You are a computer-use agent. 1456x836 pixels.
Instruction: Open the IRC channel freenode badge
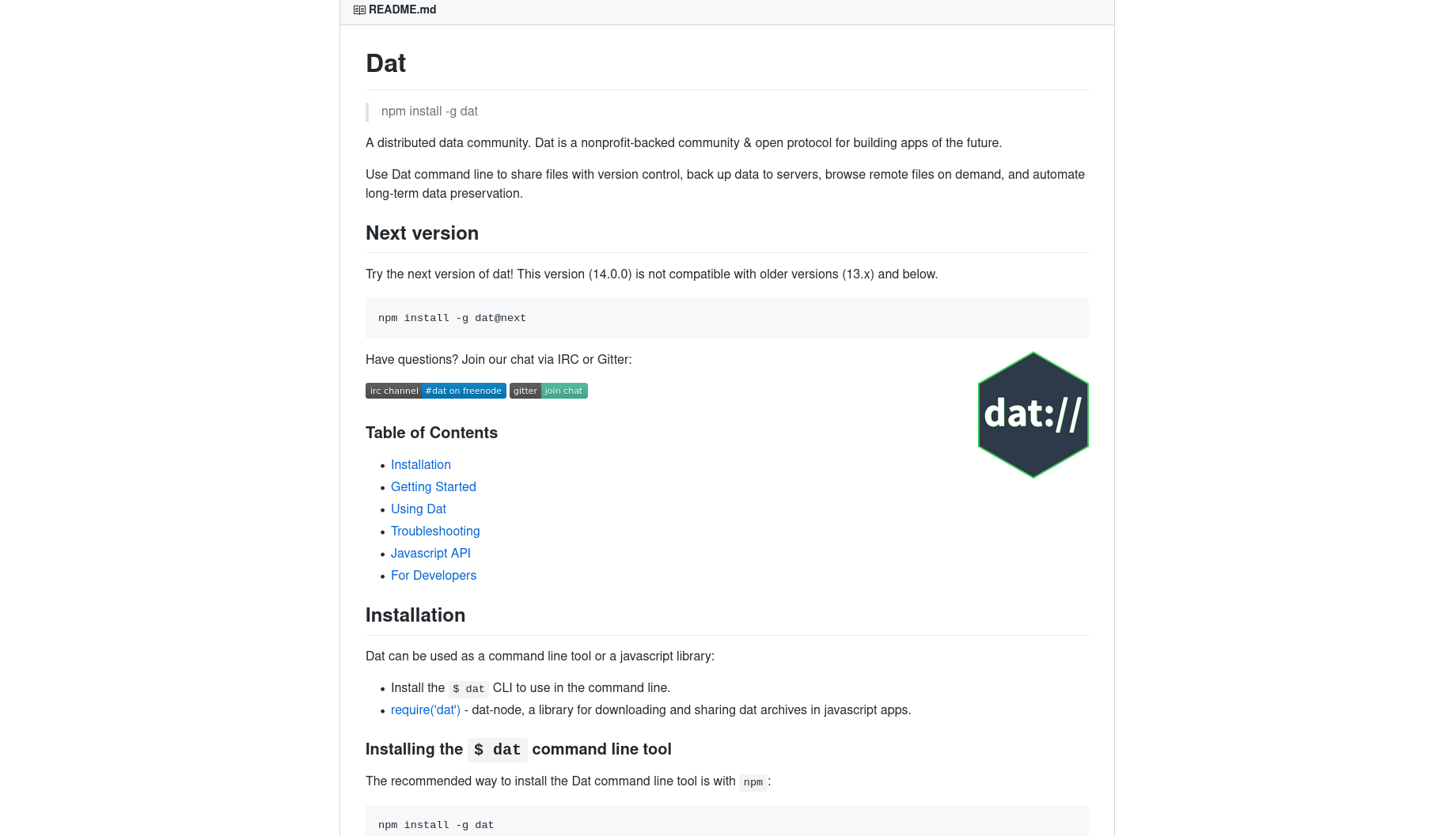pos(435,391)
